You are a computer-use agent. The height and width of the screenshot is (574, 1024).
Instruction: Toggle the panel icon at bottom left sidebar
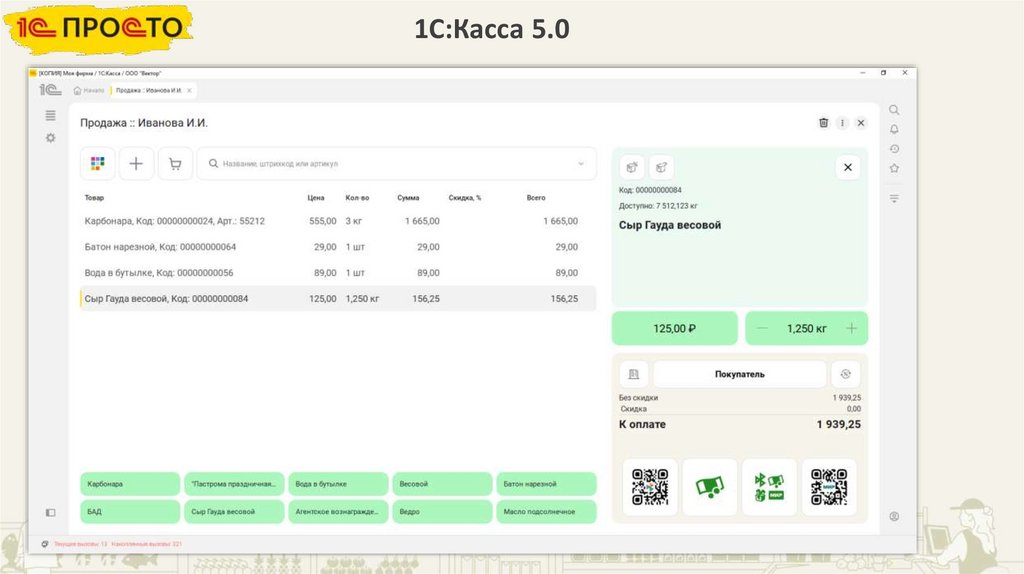point(50,513)
